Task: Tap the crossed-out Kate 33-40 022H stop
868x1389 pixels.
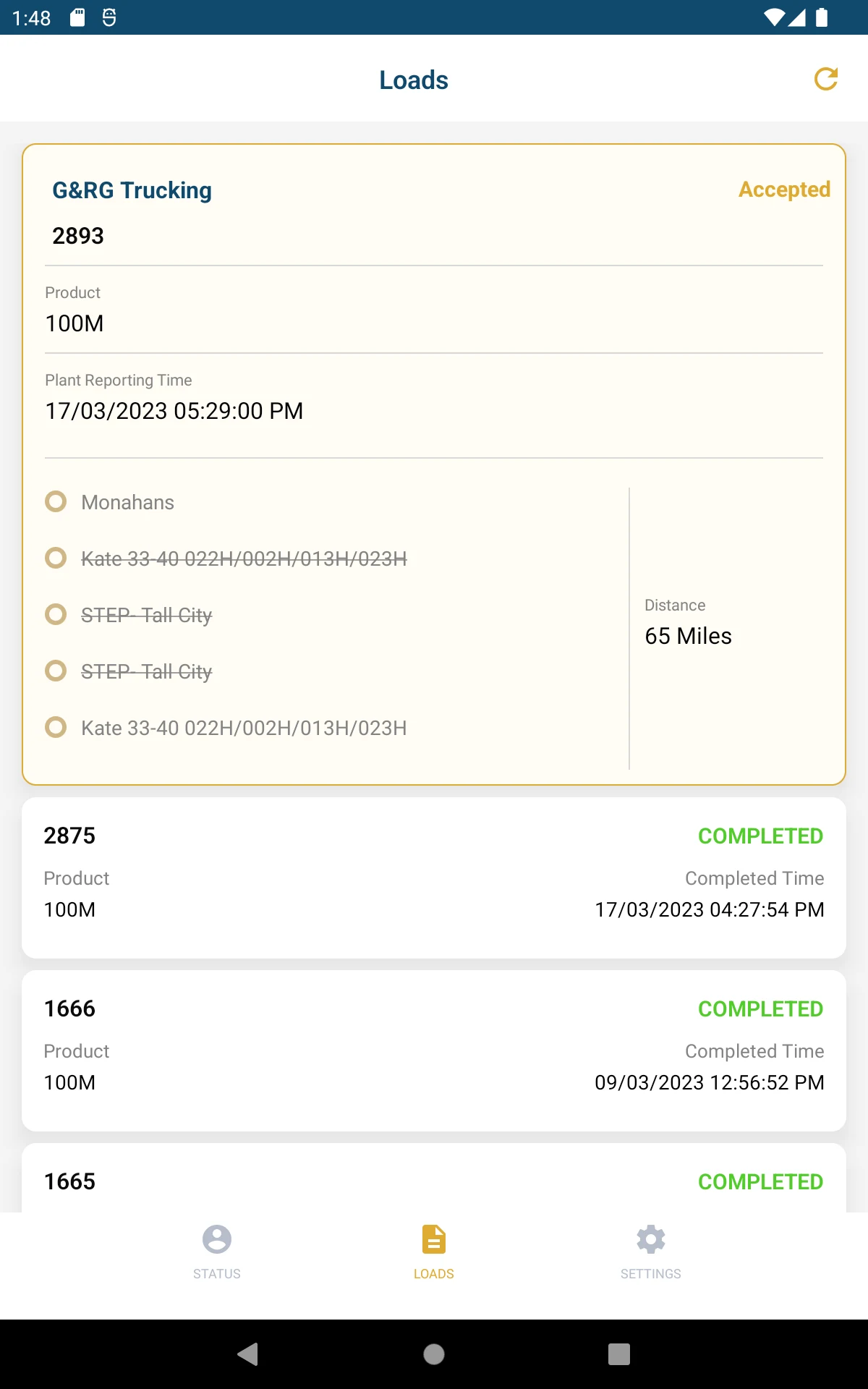Action: [x=244, y=558]
